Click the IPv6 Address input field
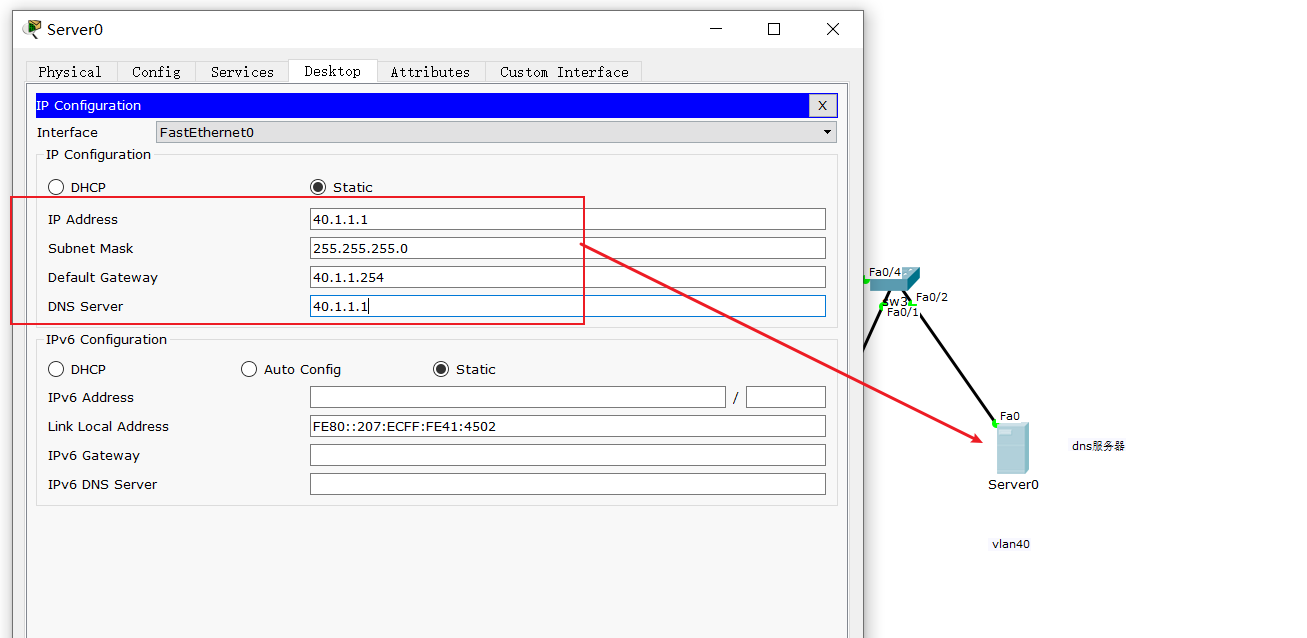1307x638 pixels. (517, 397)
